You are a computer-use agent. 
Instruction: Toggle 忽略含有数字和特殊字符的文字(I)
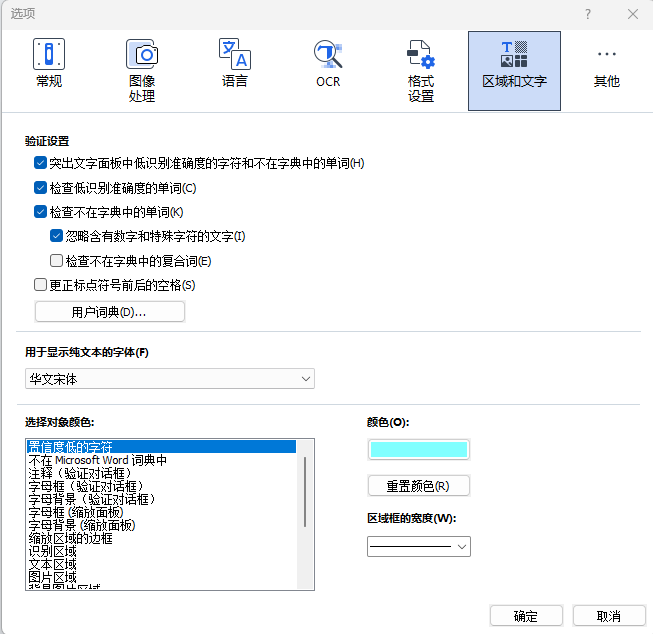(x=56, y=236)
